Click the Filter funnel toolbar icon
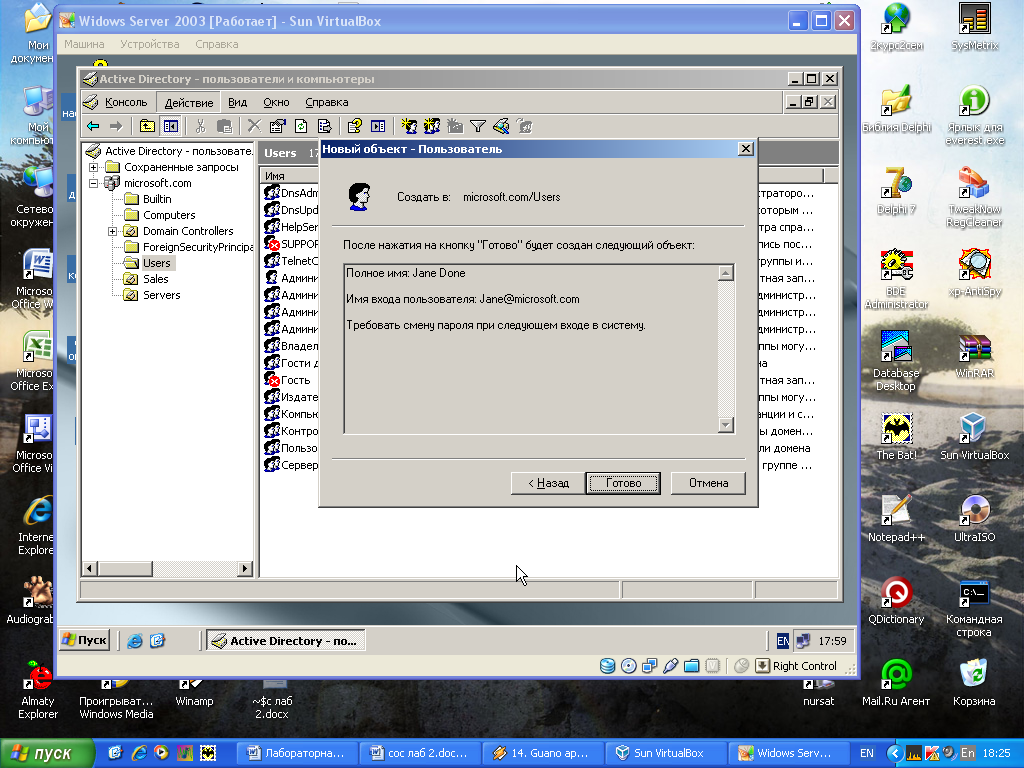 click(478, 127)
